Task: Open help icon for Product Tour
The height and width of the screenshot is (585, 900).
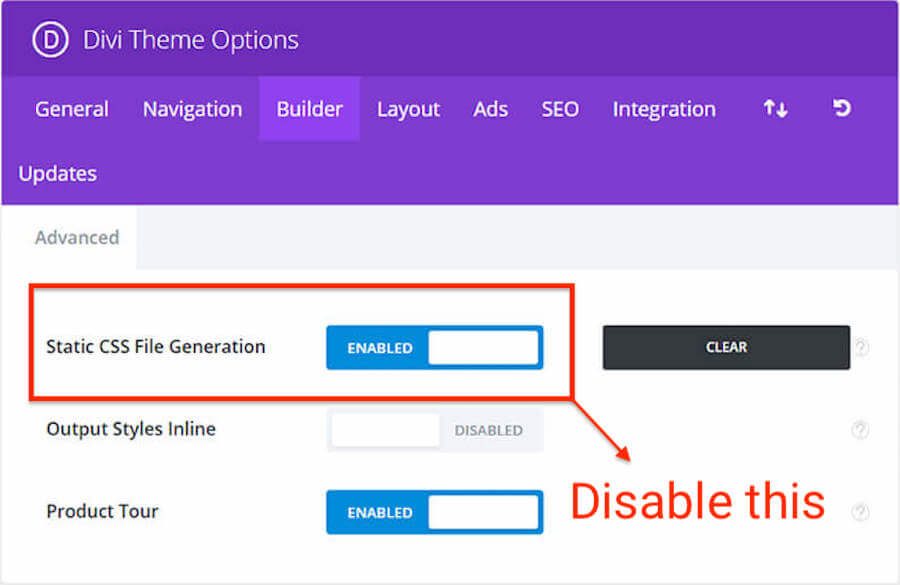Action: point(860,512)
